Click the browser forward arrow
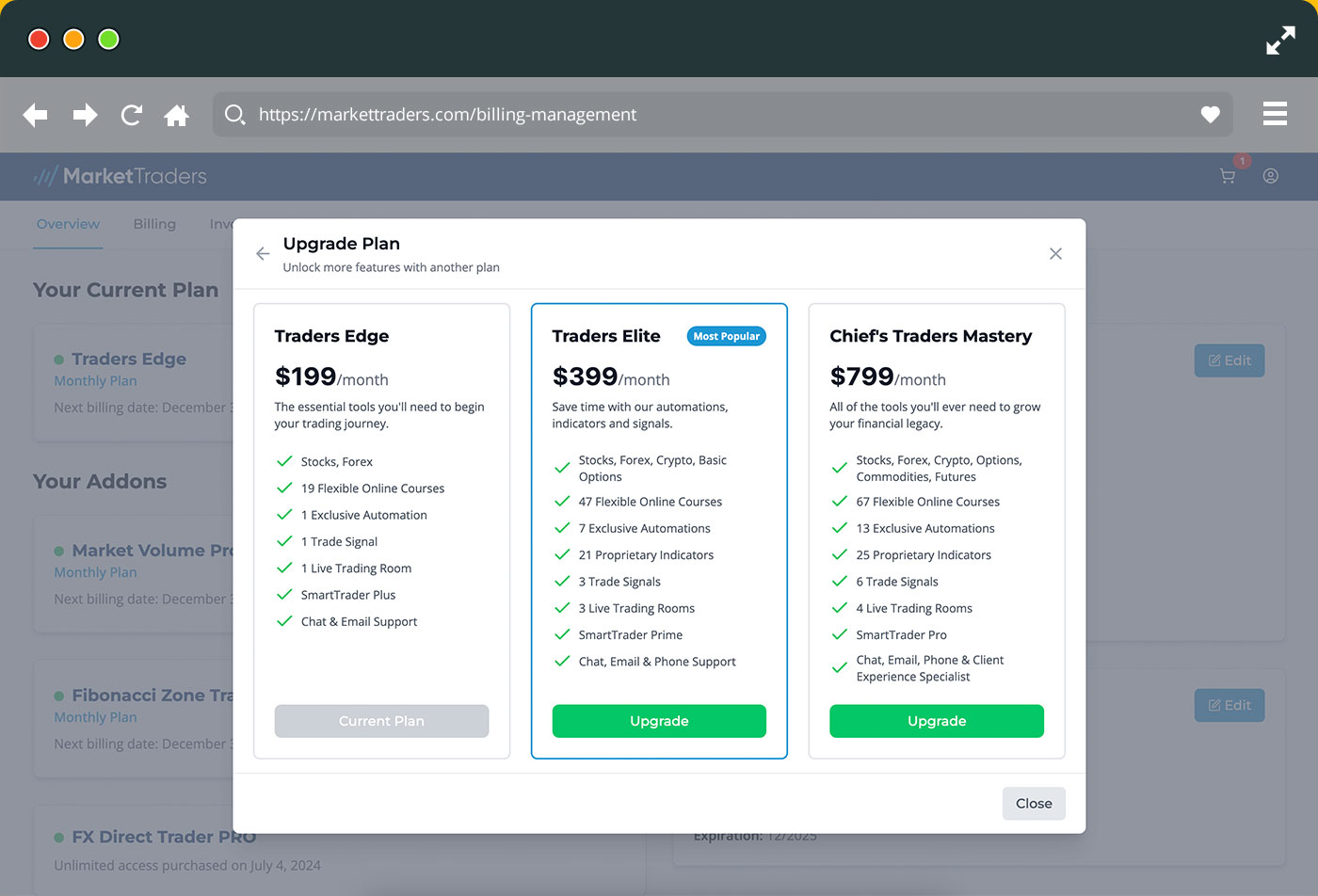The height and width of the screenshot is (896, 1318). (x=85, y=115)
